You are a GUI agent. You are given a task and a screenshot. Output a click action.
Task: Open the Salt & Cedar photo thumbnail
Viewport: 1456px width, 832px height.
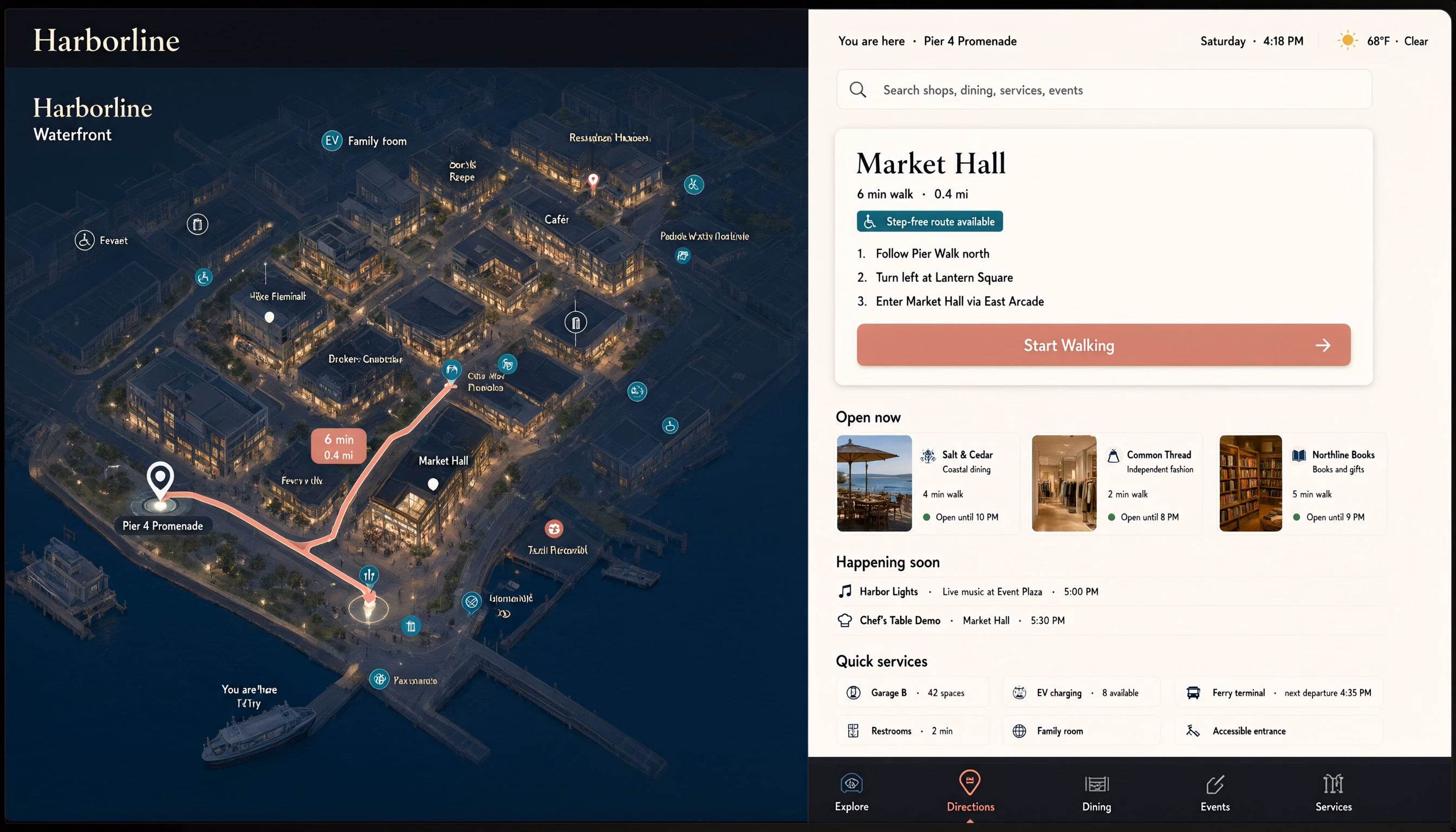pos(874,483)
